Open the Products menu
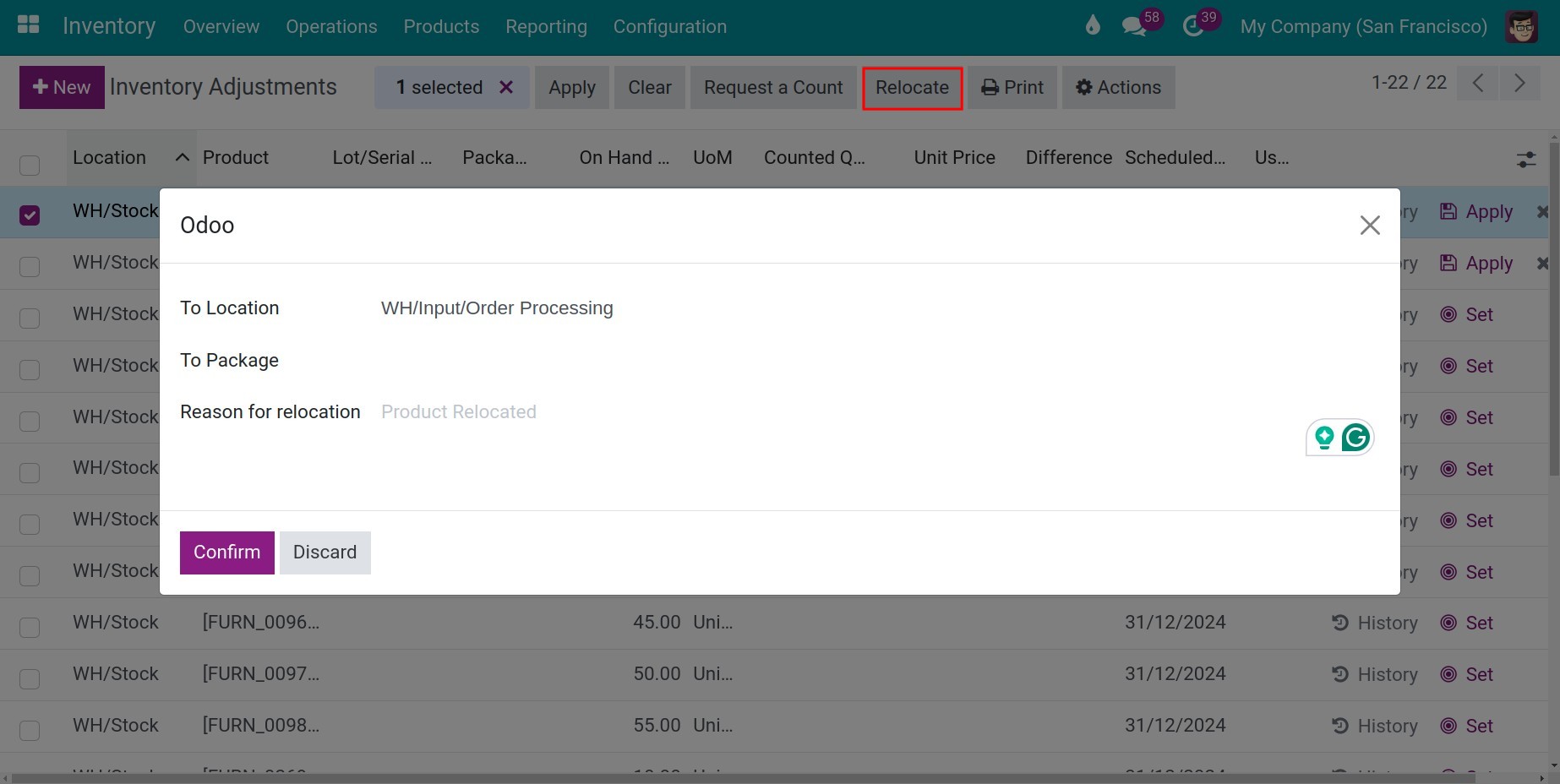Image resolution: width=1560 pixels, height=784 pixels. [x=441, y=26]
